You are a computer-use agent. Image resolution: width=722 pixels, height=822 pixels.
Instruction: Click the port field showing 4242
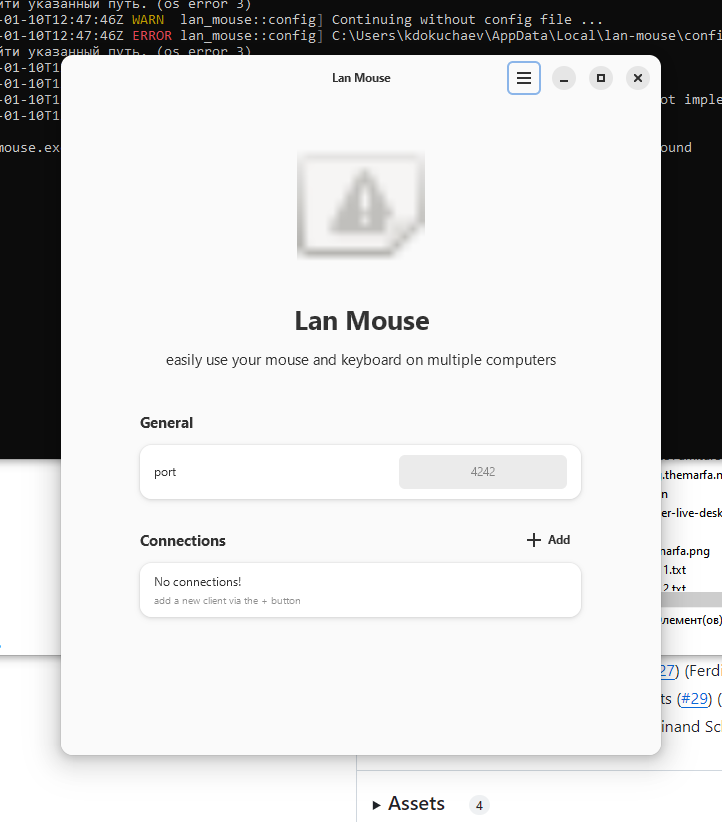[482, 472]
